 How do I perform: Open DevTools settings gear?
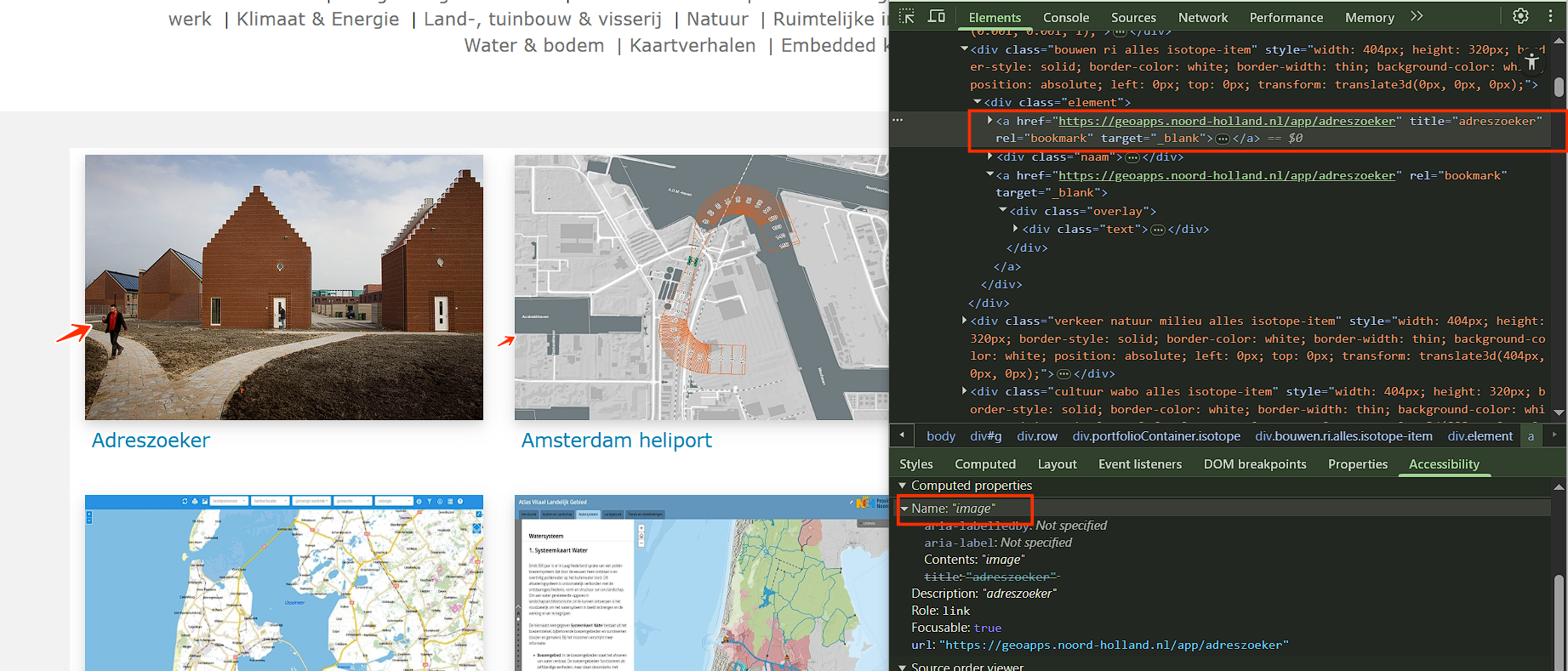(1520, 16)
